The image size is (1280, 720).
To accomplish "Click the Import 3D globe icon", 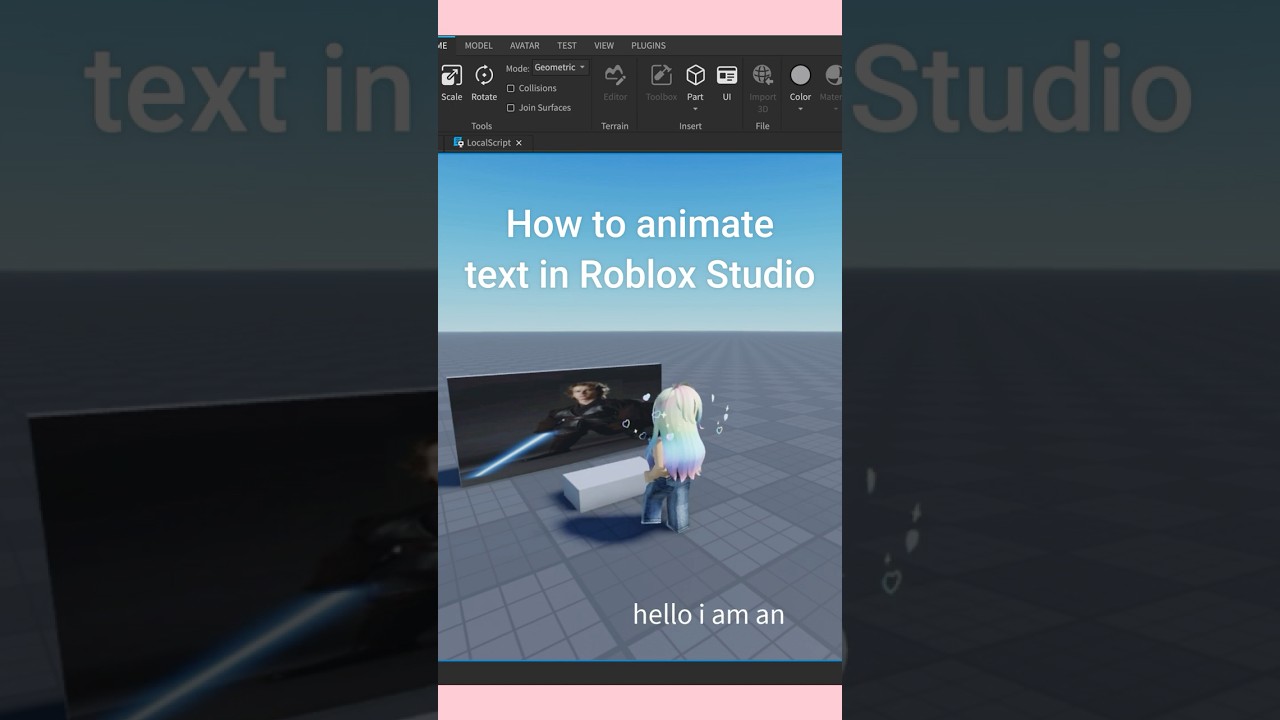I will 762,75.
